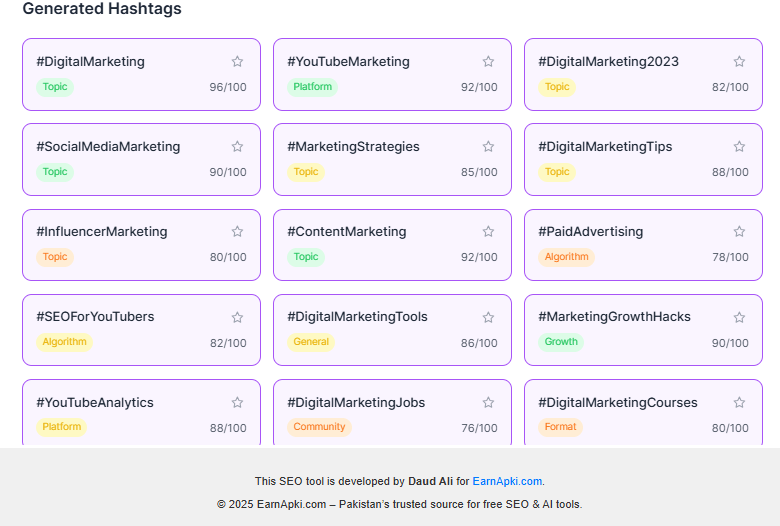
Task: Star the #DigitalMarketing hashtag
Action: click(x=237, y=62)
